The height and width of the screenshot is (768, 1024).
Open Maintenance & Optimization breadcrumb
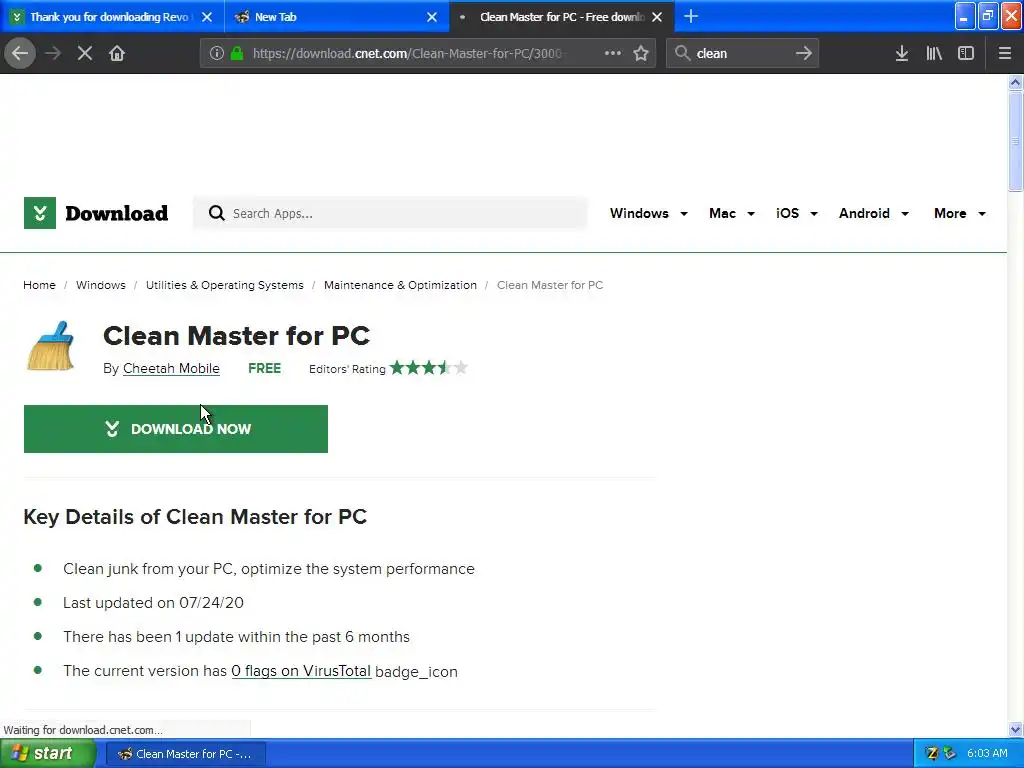[x=400, y=285]
